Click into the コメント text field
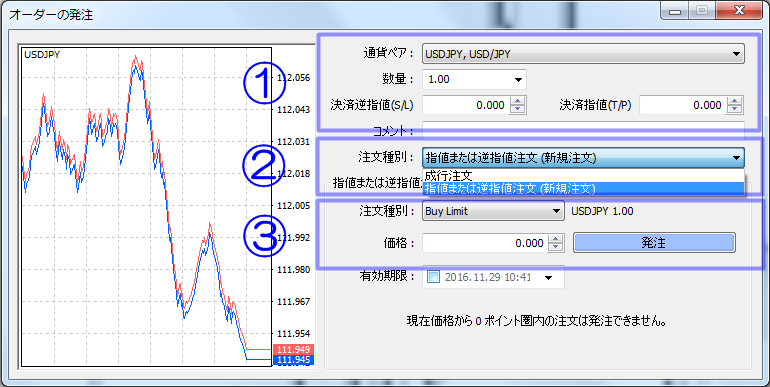This screenshot has width=770, height=387. [583, 130]
